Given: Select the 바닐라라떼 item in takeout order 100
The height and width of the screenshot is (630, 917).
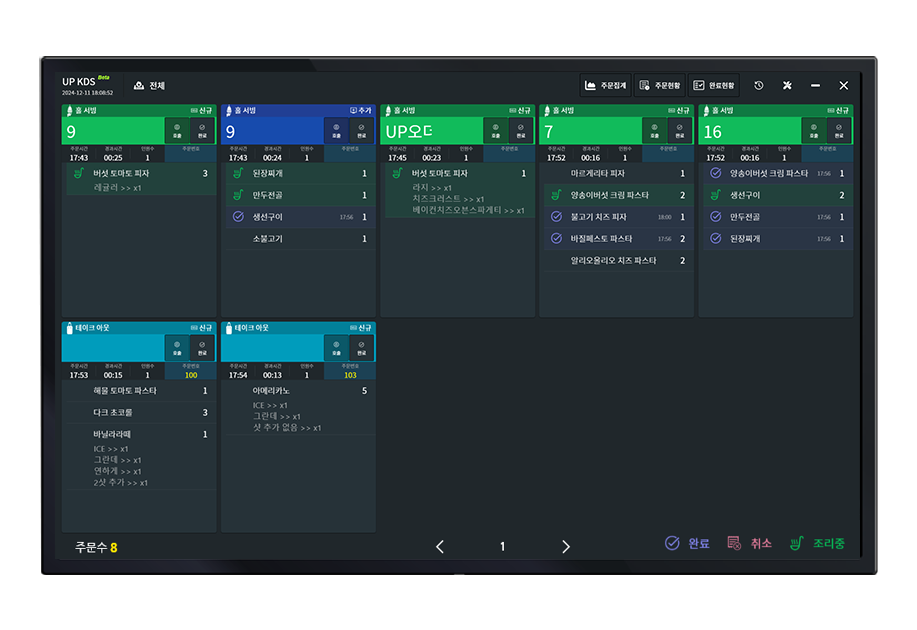Looking at the screenshot, I should pyautogui.click(x=112, y=435).
